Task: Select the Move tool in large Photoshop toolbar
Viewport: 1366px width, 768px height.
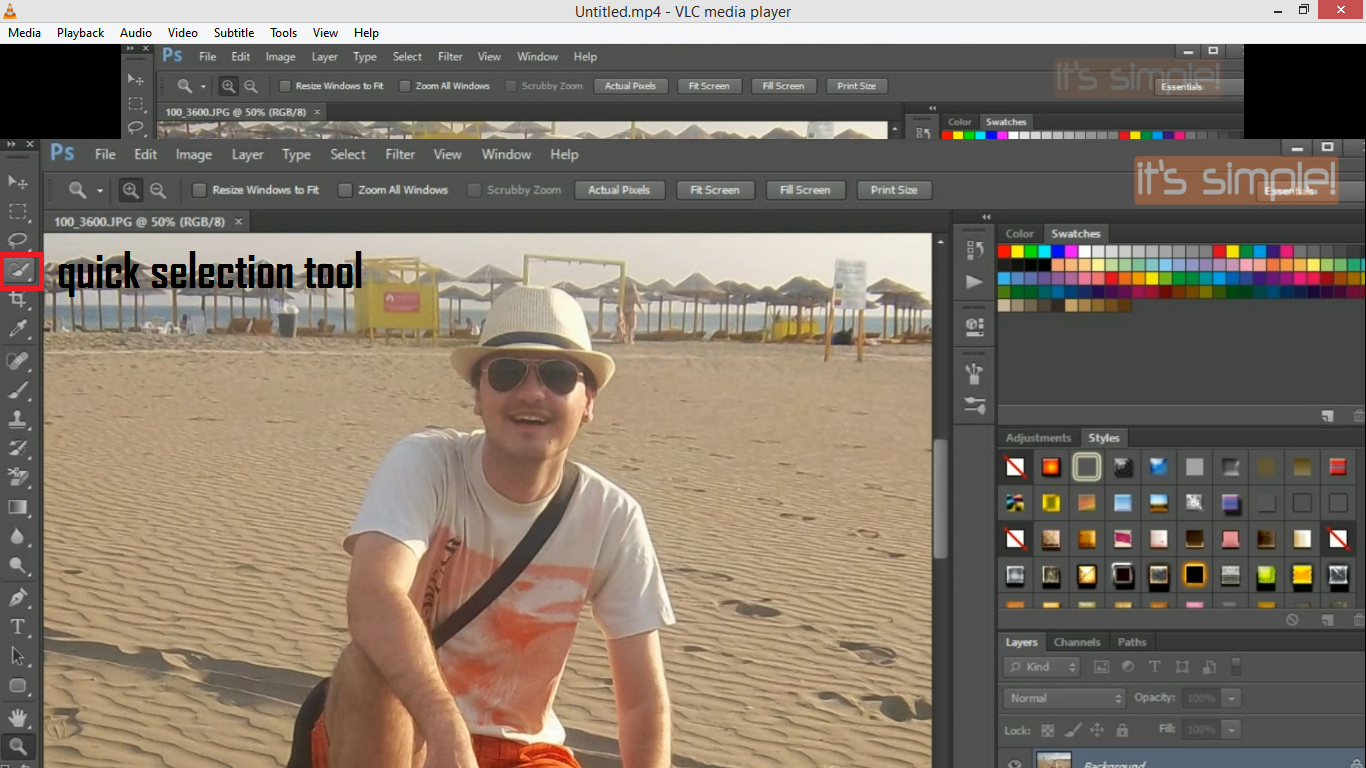Action: point(18,182)
